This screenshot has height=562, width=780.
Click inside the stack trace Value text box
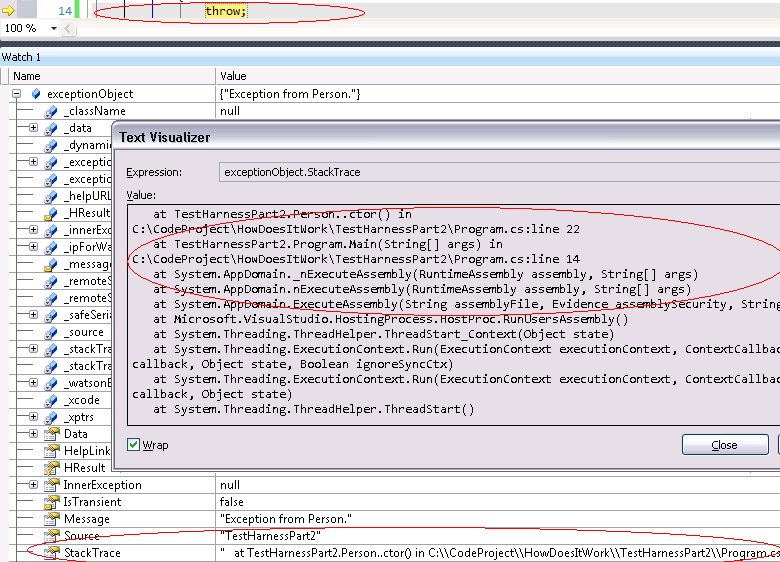(454, 314)
